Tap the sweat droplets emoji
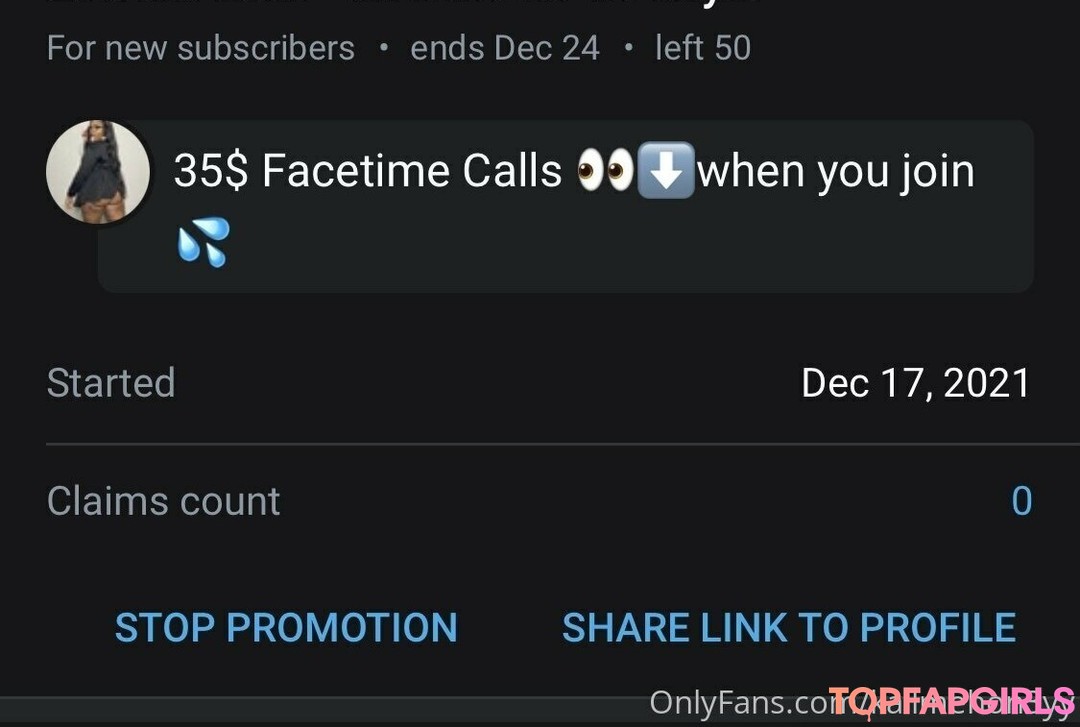This screenshot has height=727, width=1080. pyautogui.click(x=204, y=242)
